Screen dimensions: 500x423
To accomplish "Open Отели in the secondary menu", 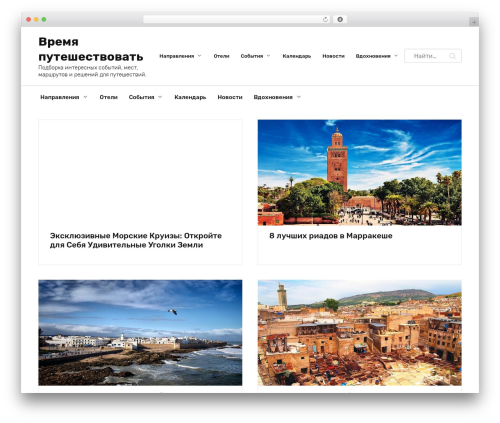I will [109, 97].
